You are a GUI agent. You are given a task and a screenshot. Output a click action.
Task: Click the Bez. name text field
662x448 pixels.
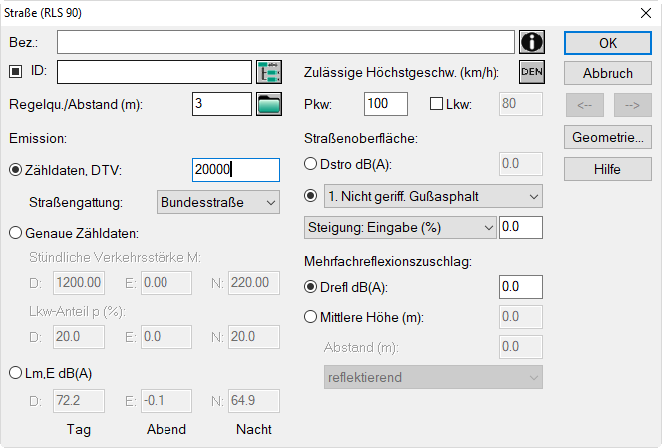coord(286,42)
